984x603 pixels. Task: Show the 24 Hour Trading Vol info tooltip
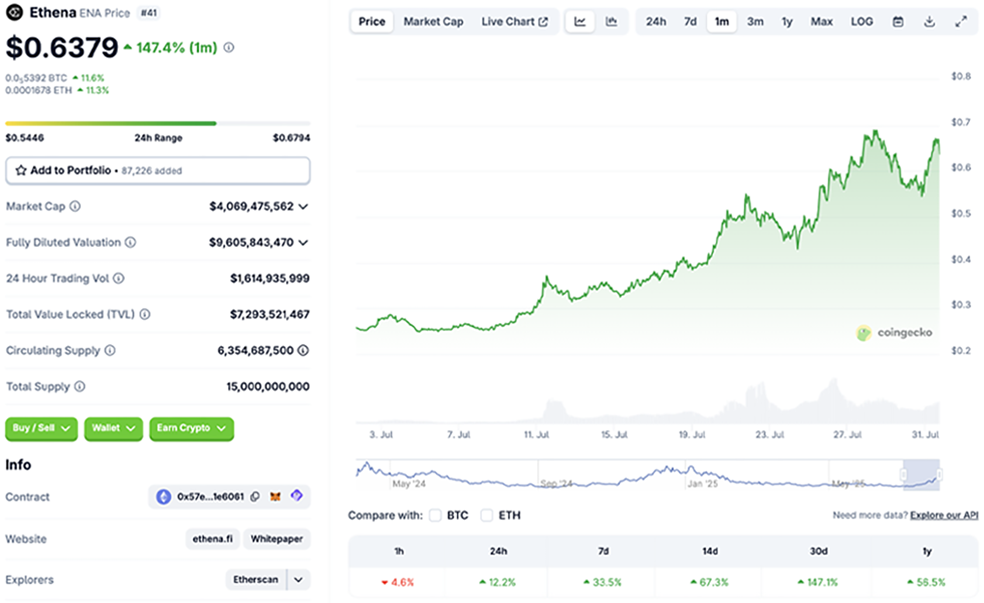pyautogui.click(x=119, y=278)
